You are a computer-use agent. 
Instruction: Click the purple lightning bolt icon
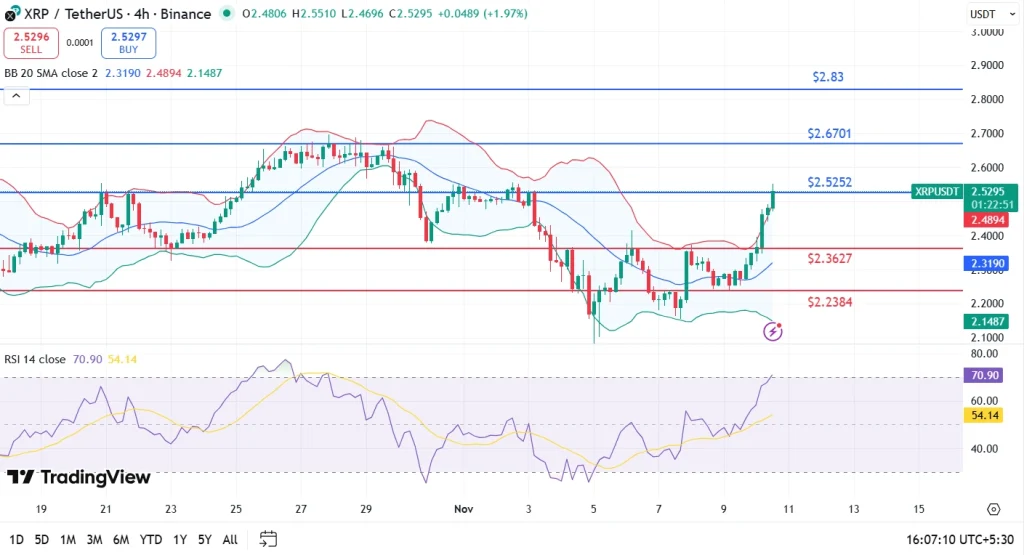(x=773, y=331)
